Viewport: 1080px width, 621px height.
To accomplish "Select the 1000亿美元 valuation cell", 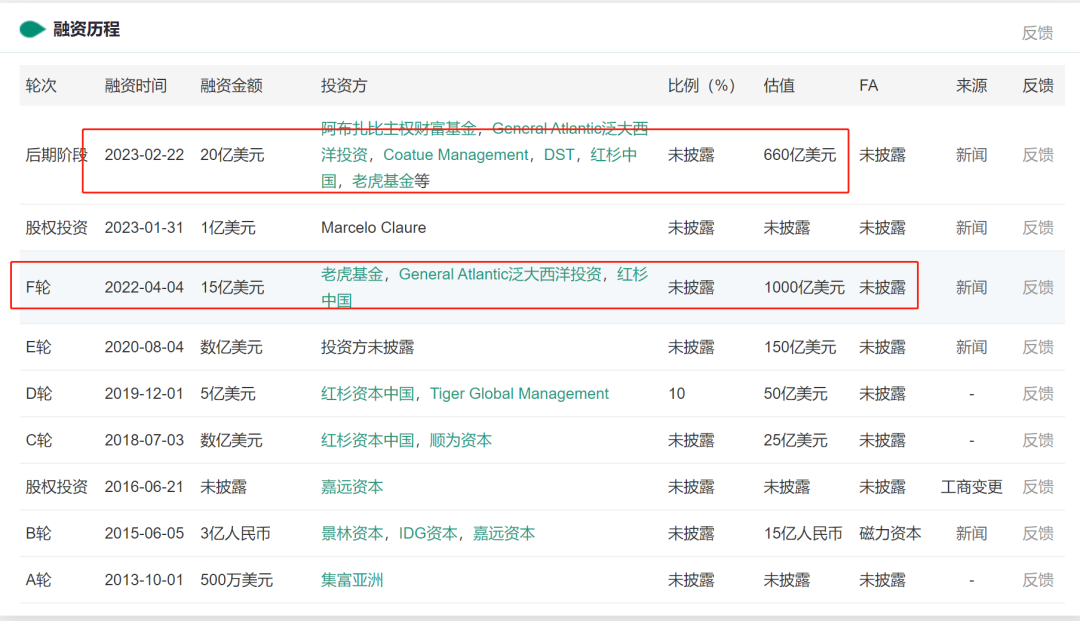I will pos(804,288).
